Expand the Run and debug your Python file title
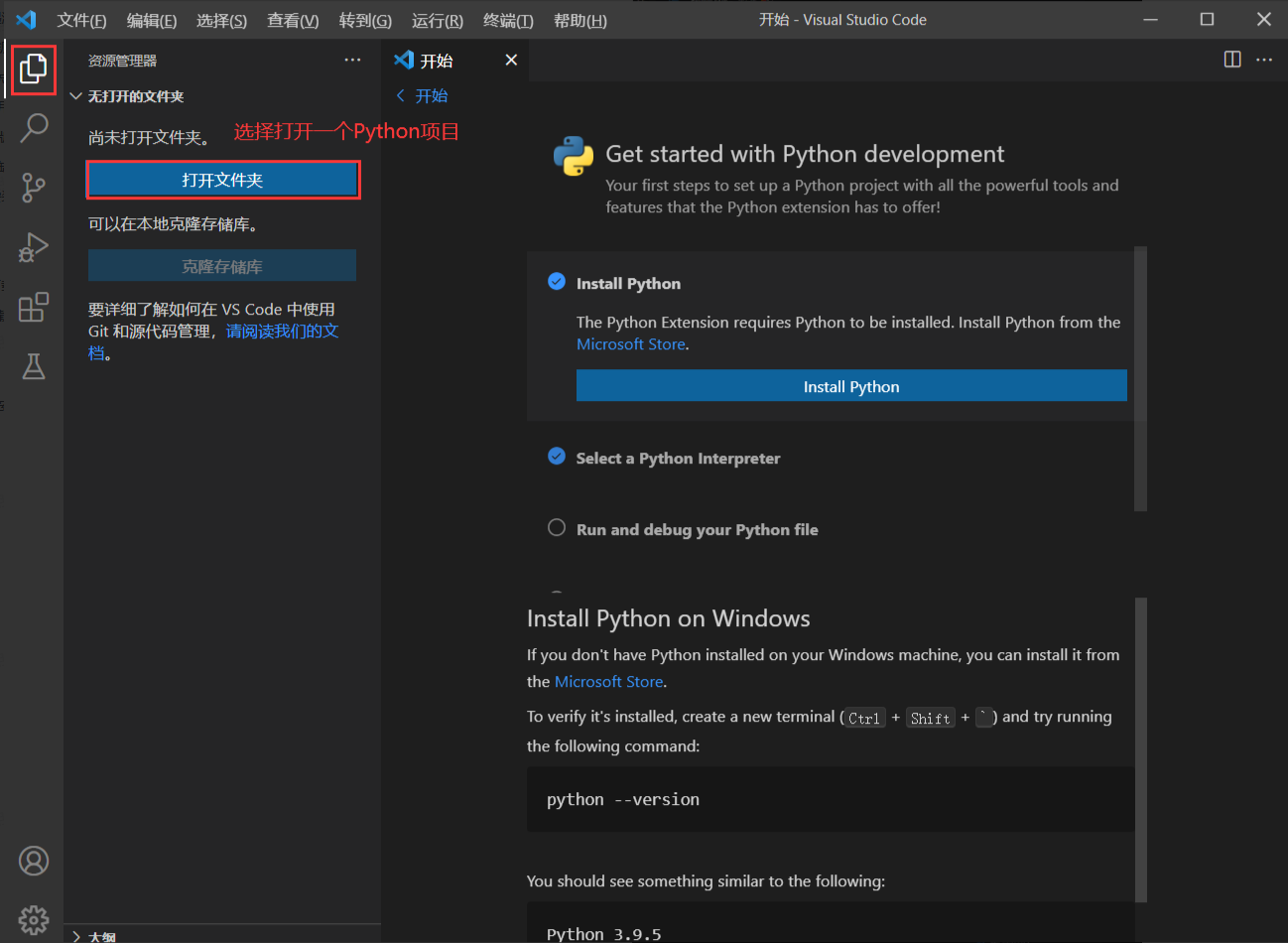The image size is (1288, 943). pyautogui.click(x=698, y=529)
